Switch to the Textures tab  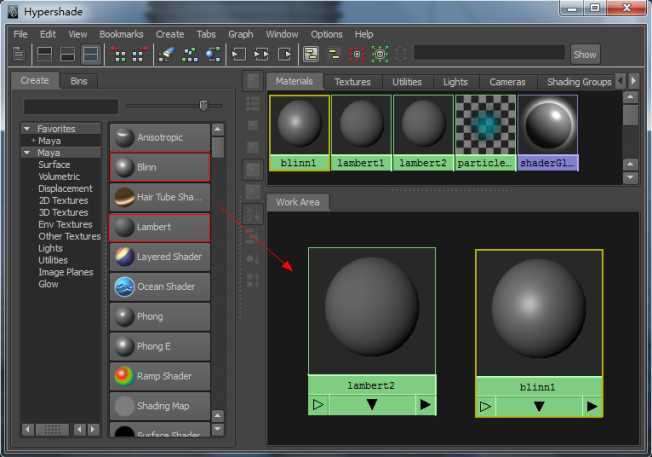[x=352, y=82]
